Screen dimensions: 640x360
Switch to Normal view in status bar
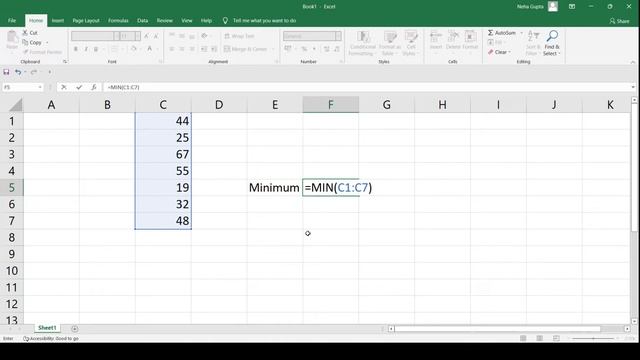tap(523, 338)
